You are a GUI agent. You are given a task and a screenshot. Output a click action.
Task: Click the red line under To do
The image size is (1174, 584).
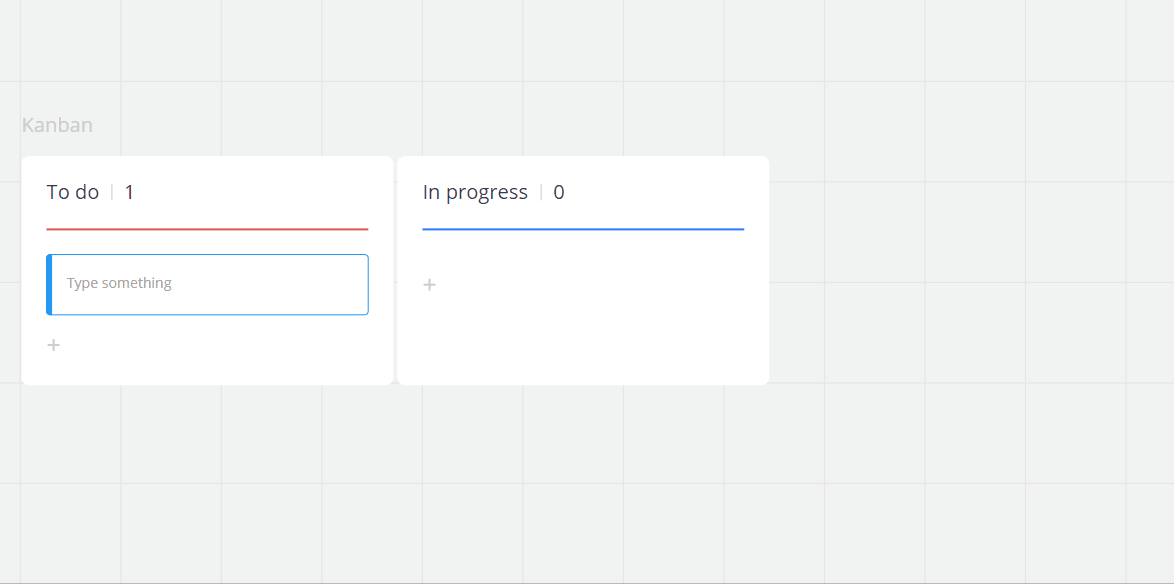(207, 229)
